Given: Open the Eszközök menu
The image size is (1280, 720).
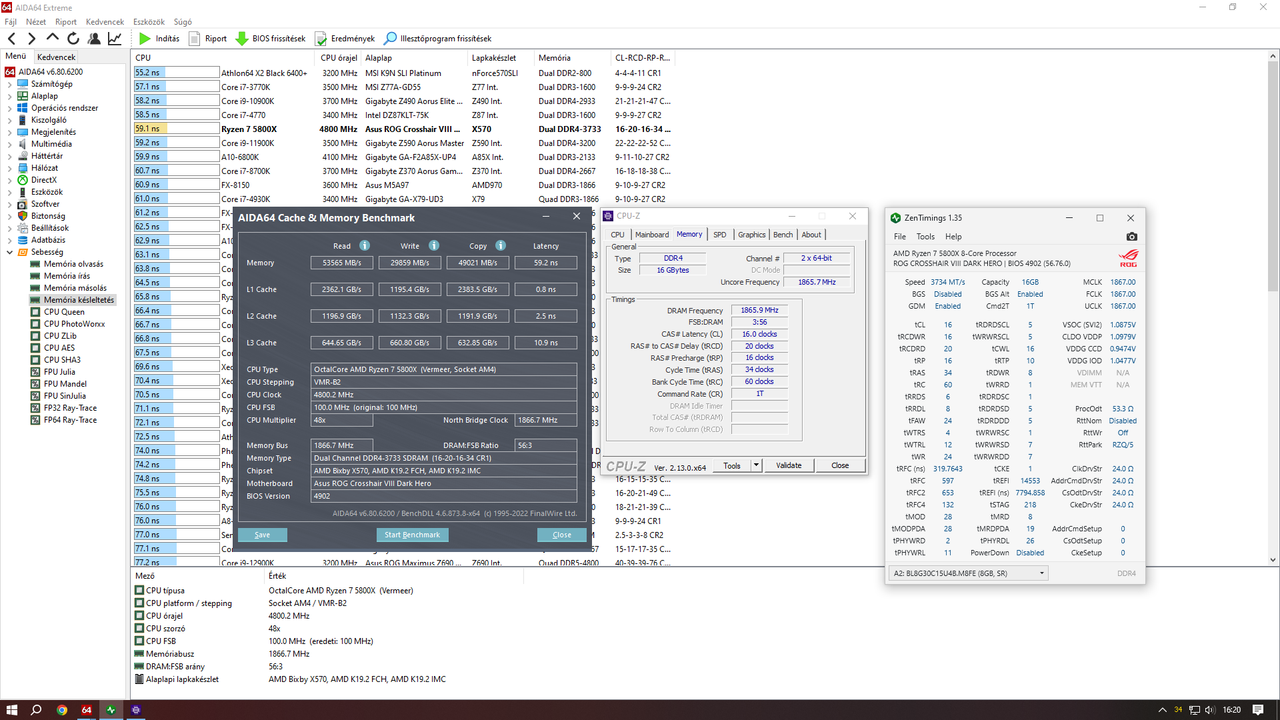Looking at the screenshot, I should pyautogui.click(x=149, y=21).
